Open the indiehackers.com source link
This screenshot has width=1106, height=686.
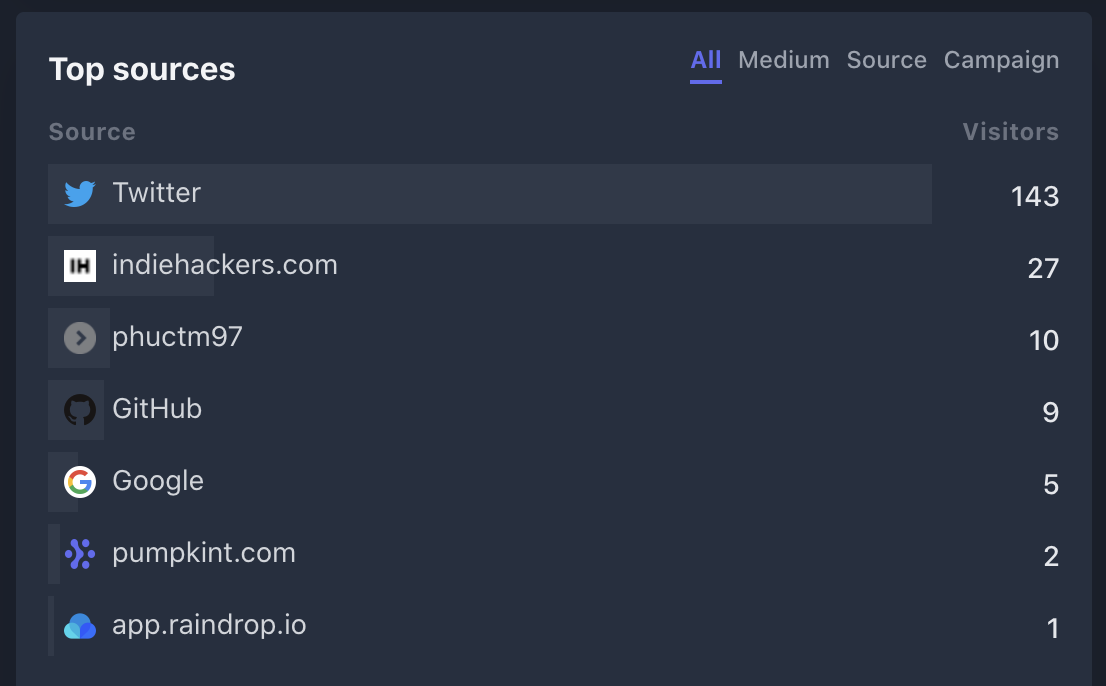click(224, 265)
